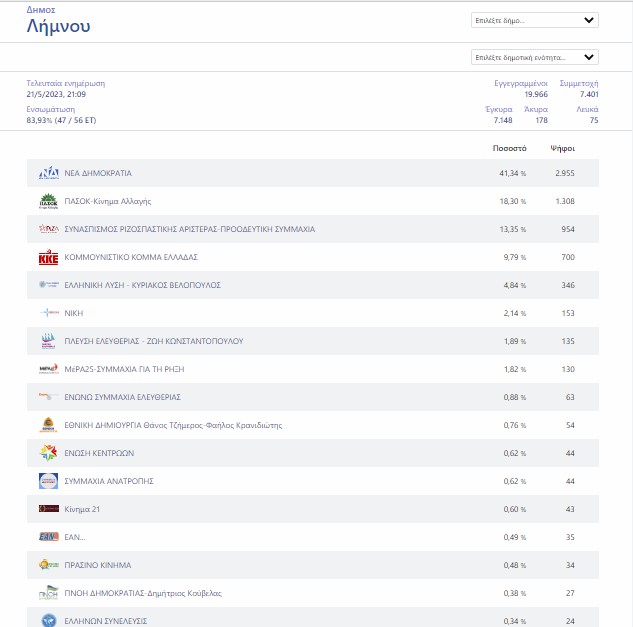Screen dimensions: 633x627
Task: Click the Ελληνική Λύση party logo
Action: tap(48, 285)
